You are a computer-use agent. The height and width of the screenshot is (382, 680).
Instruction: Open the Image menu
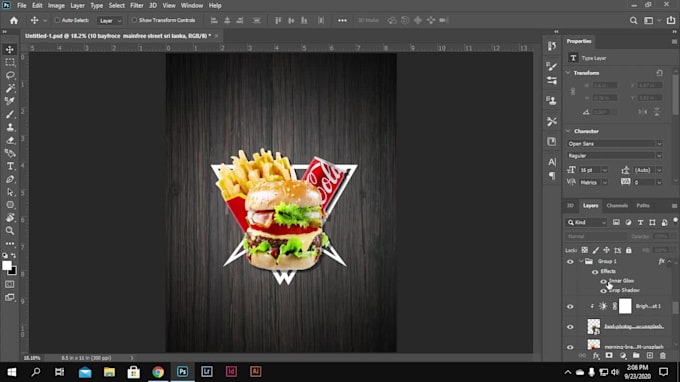56,6
